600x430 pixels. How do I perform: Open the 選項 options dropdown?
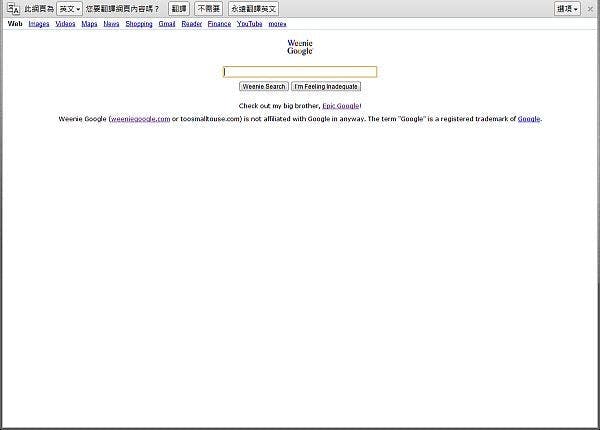pyautogui.click(x=567, y=9)
